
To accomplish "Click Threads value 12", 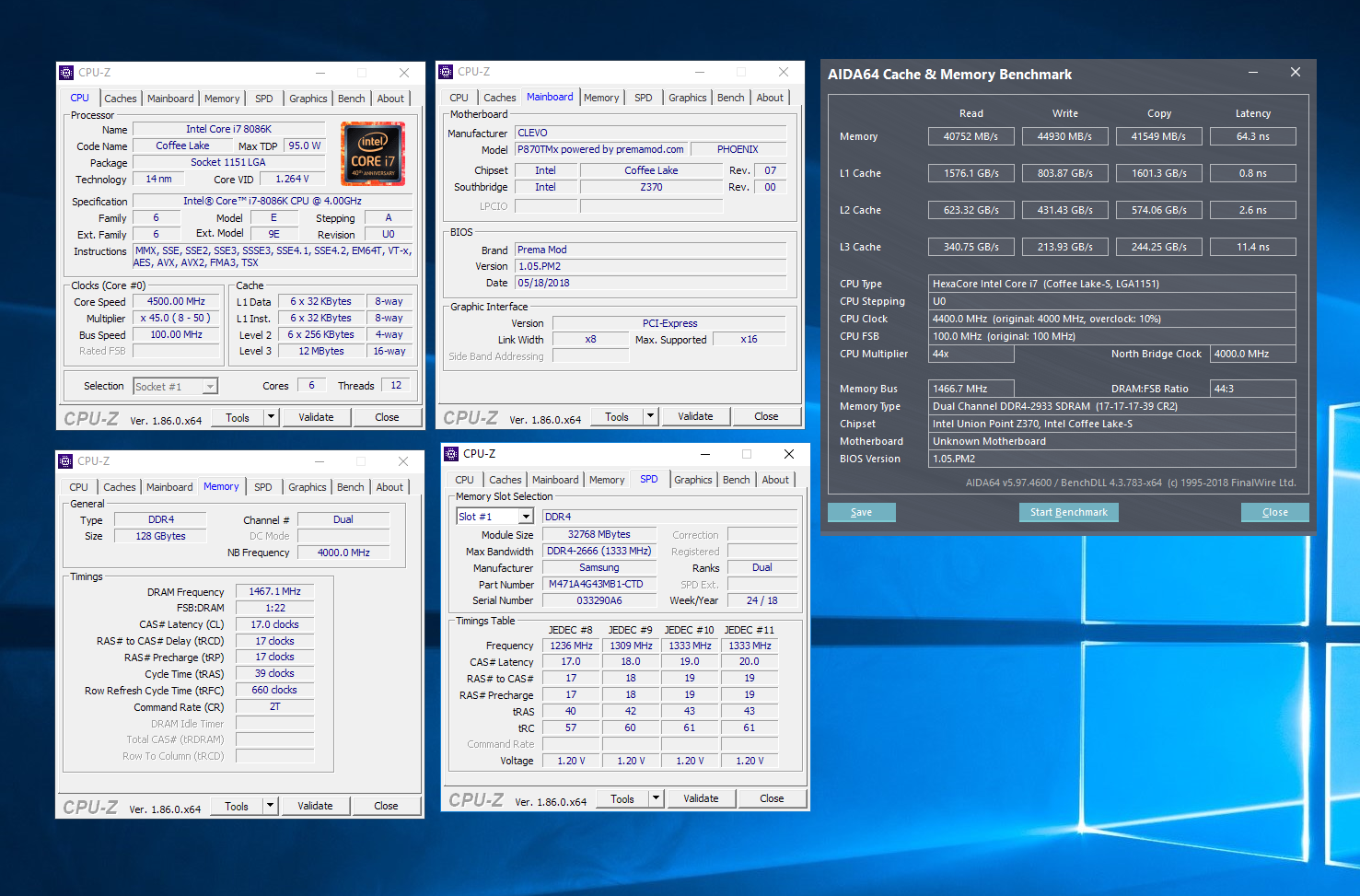I will pyautogui.click(x=396, y=386).
